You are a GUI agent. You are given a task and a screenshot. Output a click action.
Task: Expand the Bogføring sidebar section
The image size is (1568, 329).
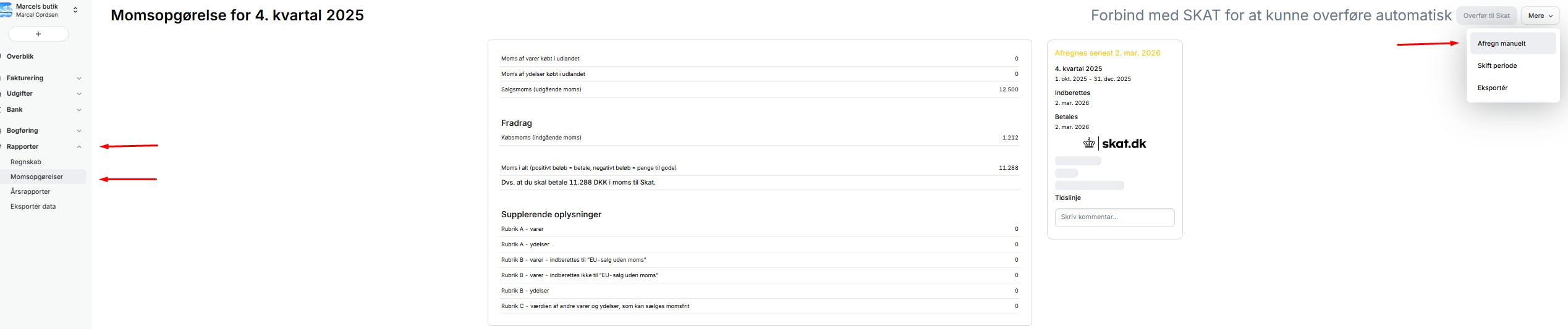tap(78, 131)
